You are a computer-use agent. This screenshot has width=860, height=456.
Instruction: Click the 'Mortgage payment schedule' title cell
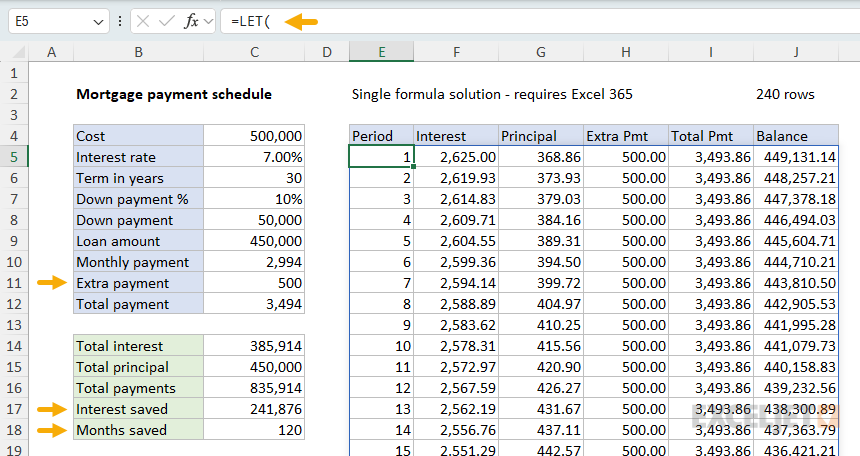[x=174, y=94]
